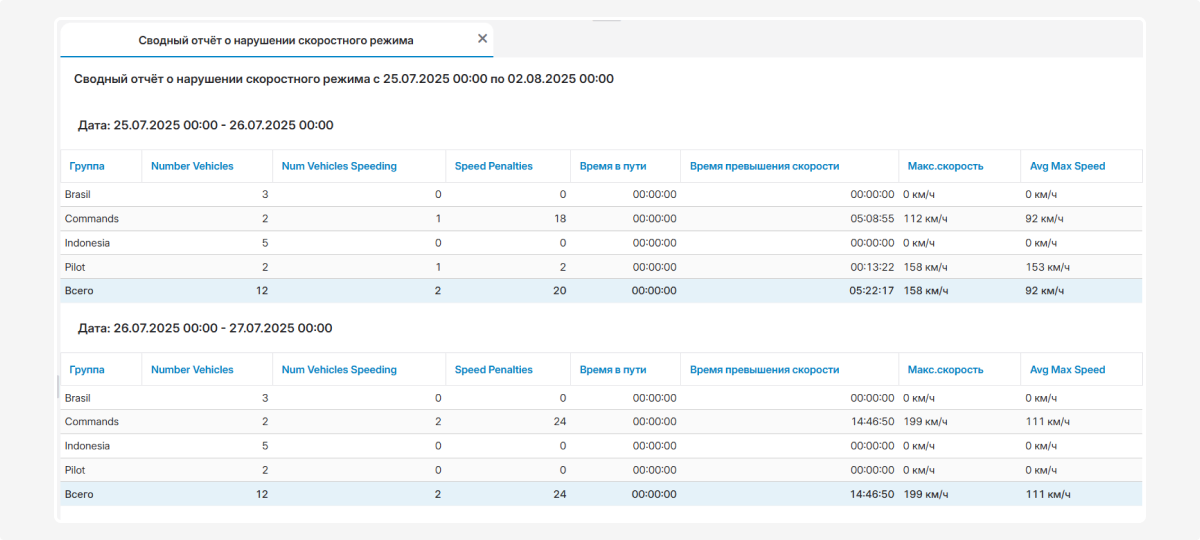The height and width of the screenshot is (540, 1200).
Task: Select Indonesia row in the 26.07.2025 table
Action: click(x=87, y=446)
